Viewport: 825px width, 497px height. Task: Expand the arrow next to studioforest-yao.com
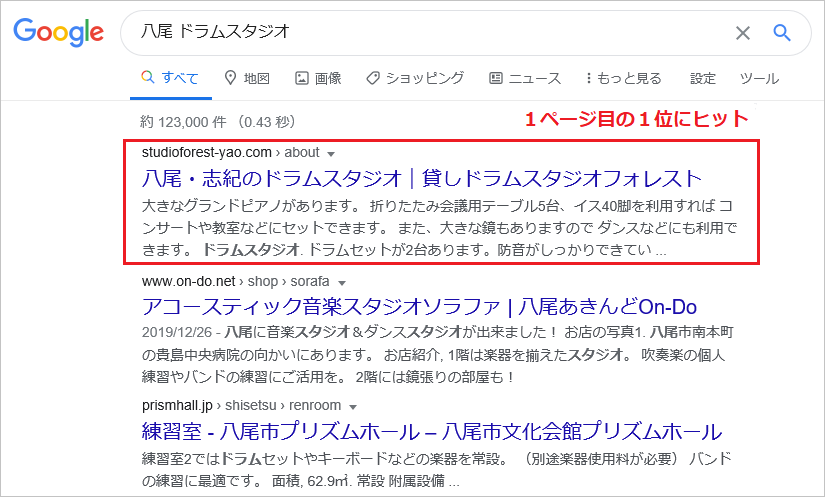[x=331, y=154]
